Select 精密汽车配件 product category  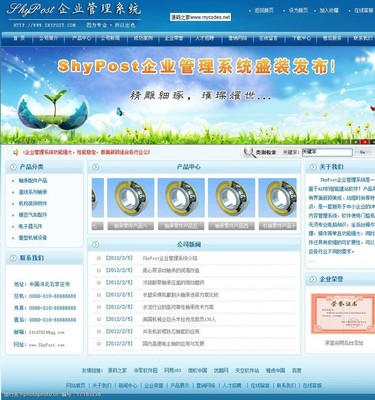(33, 215)
